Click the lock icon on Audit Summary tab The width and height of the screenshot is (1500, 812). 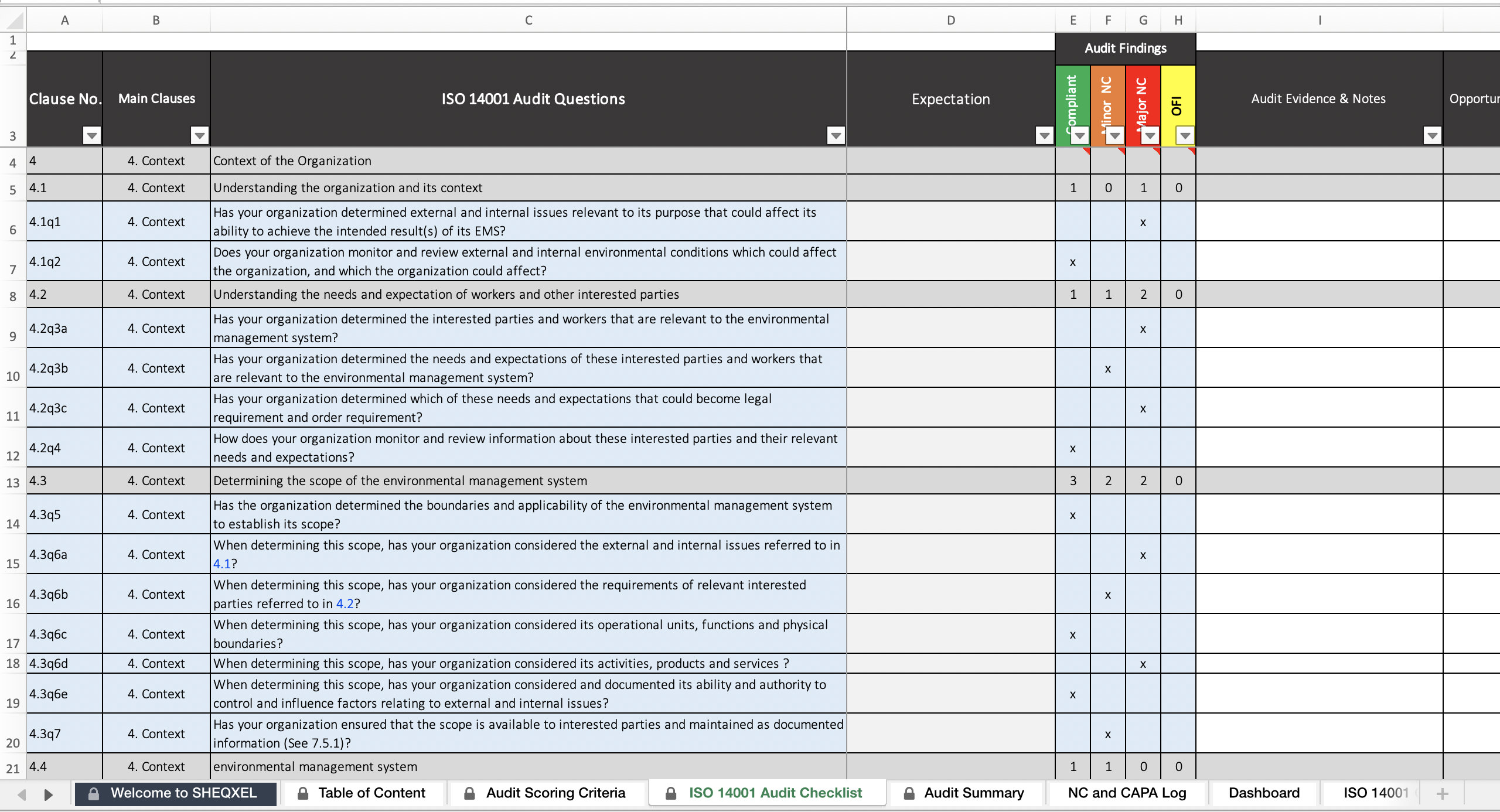pyautogui.click(x=909, y=793)
